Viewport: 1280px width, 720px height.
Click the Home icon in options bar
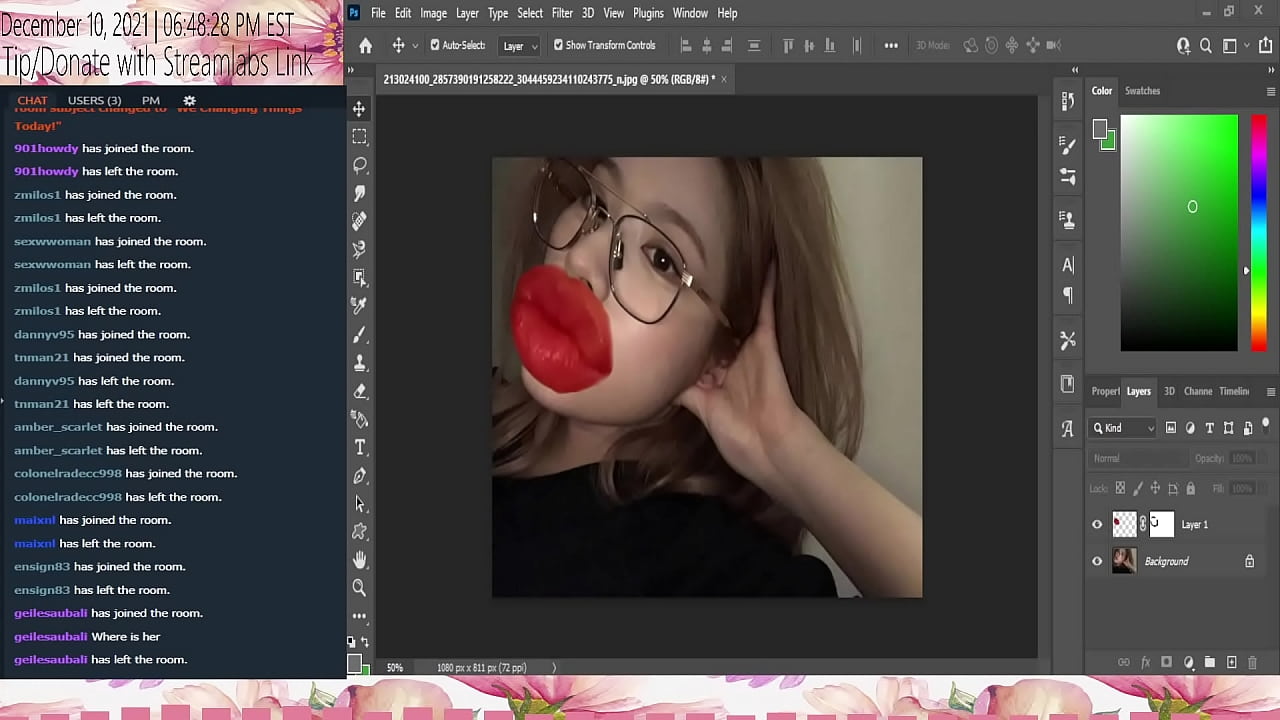coord(366,45)
